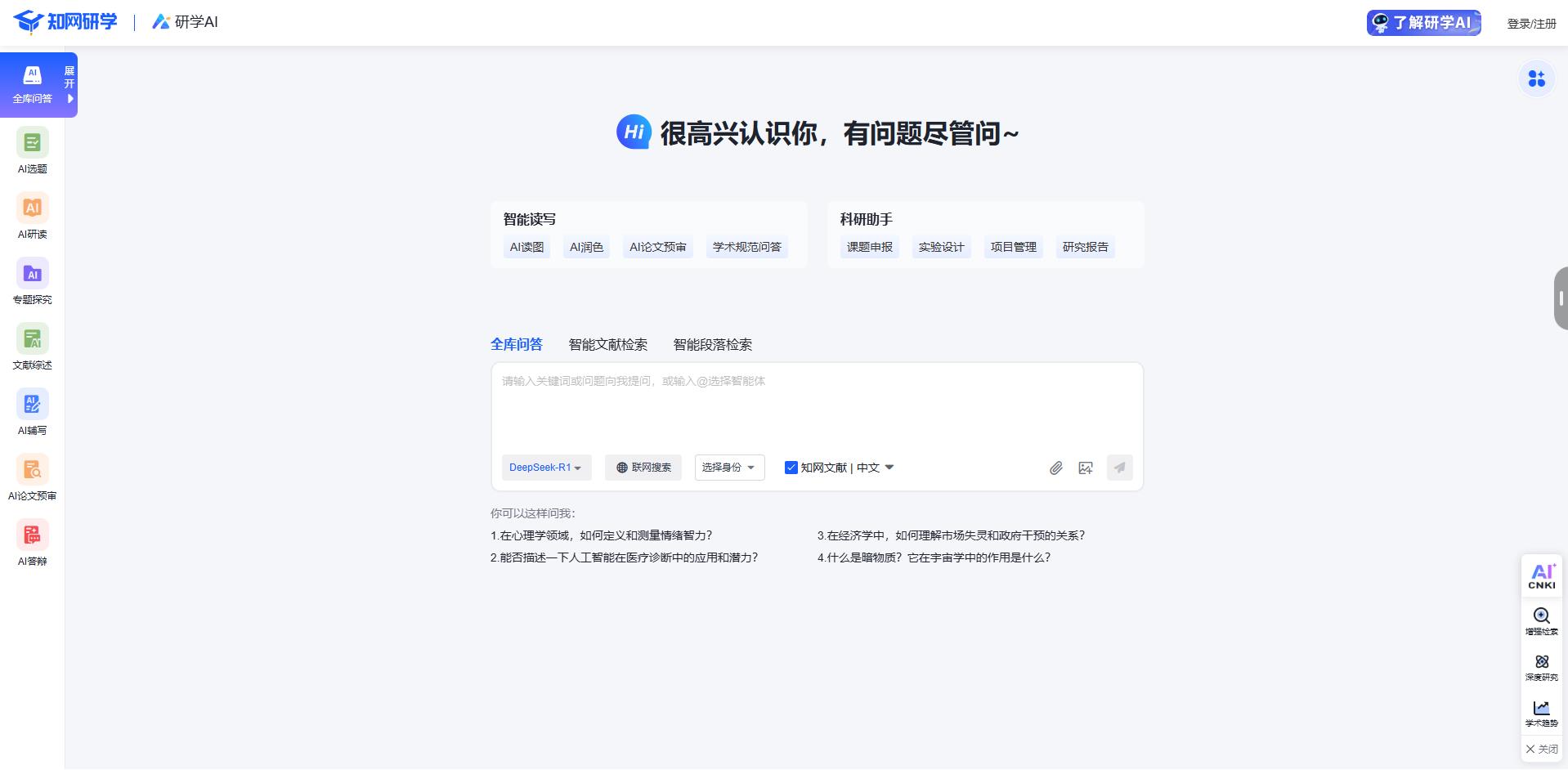Launch the 文献综述 tool
The height and width of the screenshot is (770, 1568).
pyautogui.click(x=32, y=347)
